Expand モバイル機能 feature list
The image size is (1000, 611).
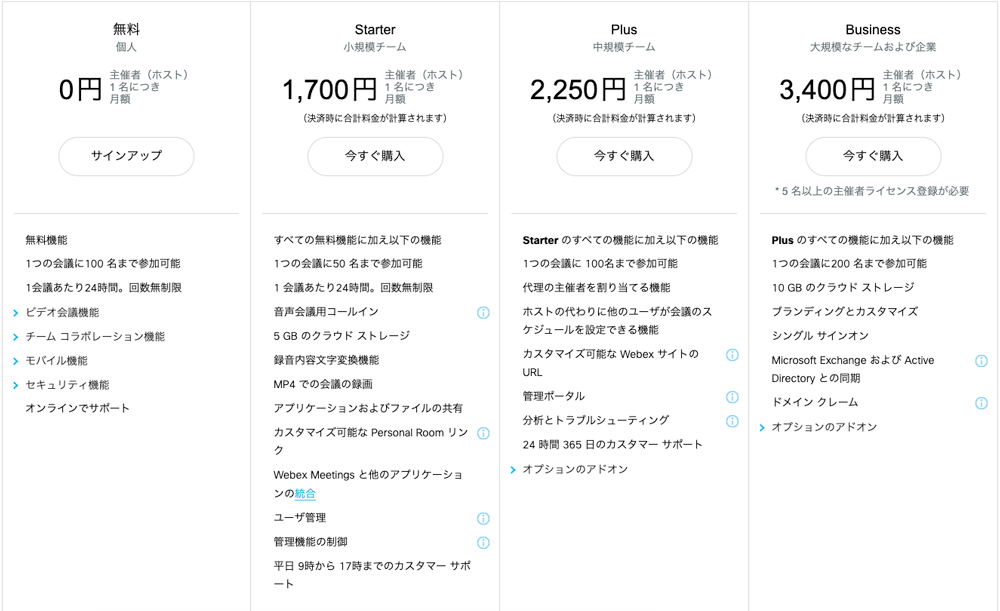56,361
